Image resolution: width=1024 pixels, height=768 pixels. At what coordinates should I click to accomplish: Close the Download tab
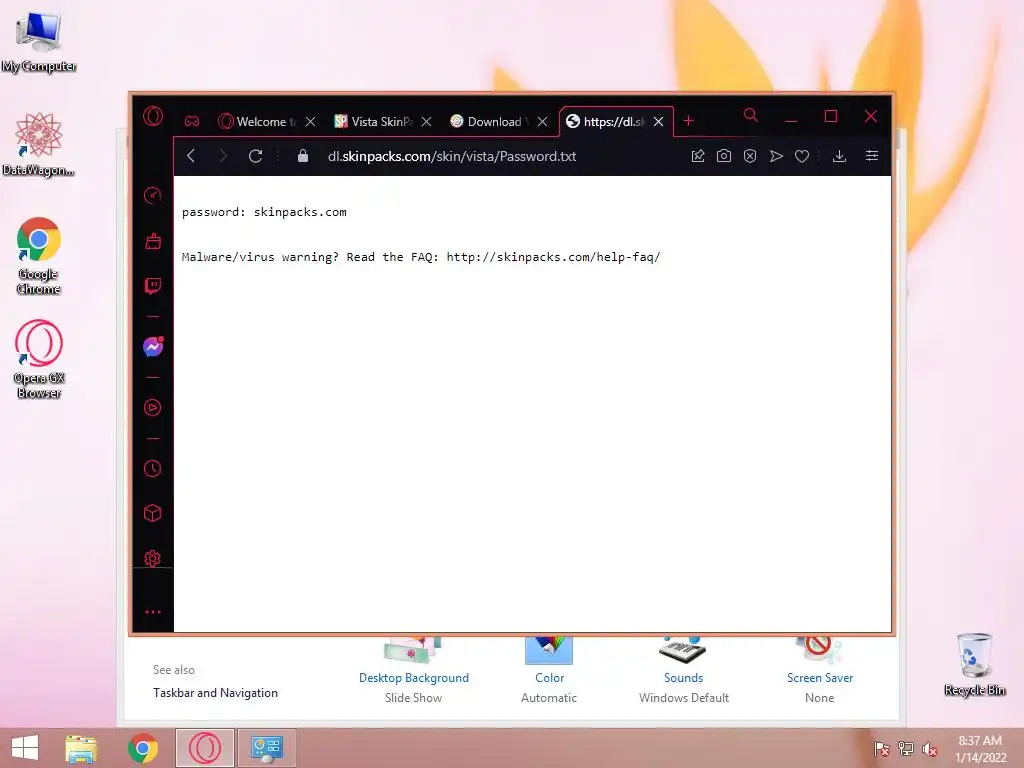click(x=542, y=121)
